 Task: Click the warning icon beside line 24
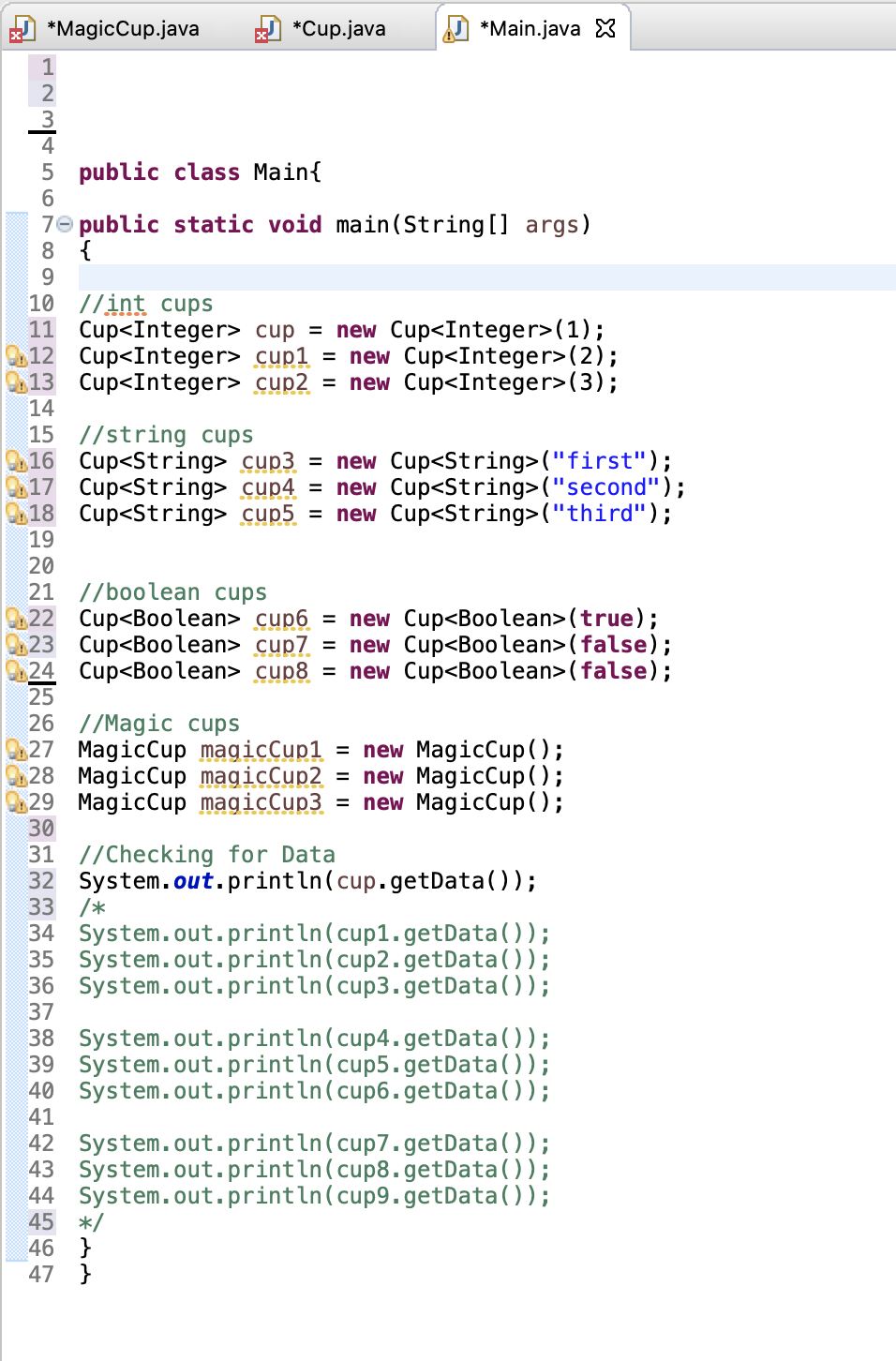17,671
